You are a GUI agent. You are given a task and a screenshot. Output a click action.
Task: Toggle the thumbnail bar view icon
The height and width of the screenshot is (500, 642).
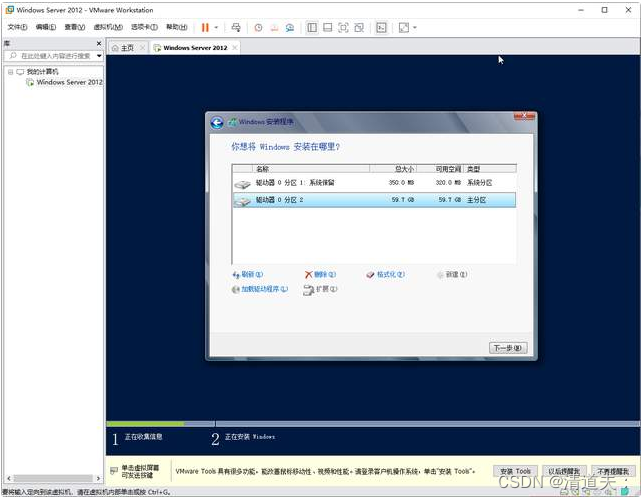click(x=328, y=27)
